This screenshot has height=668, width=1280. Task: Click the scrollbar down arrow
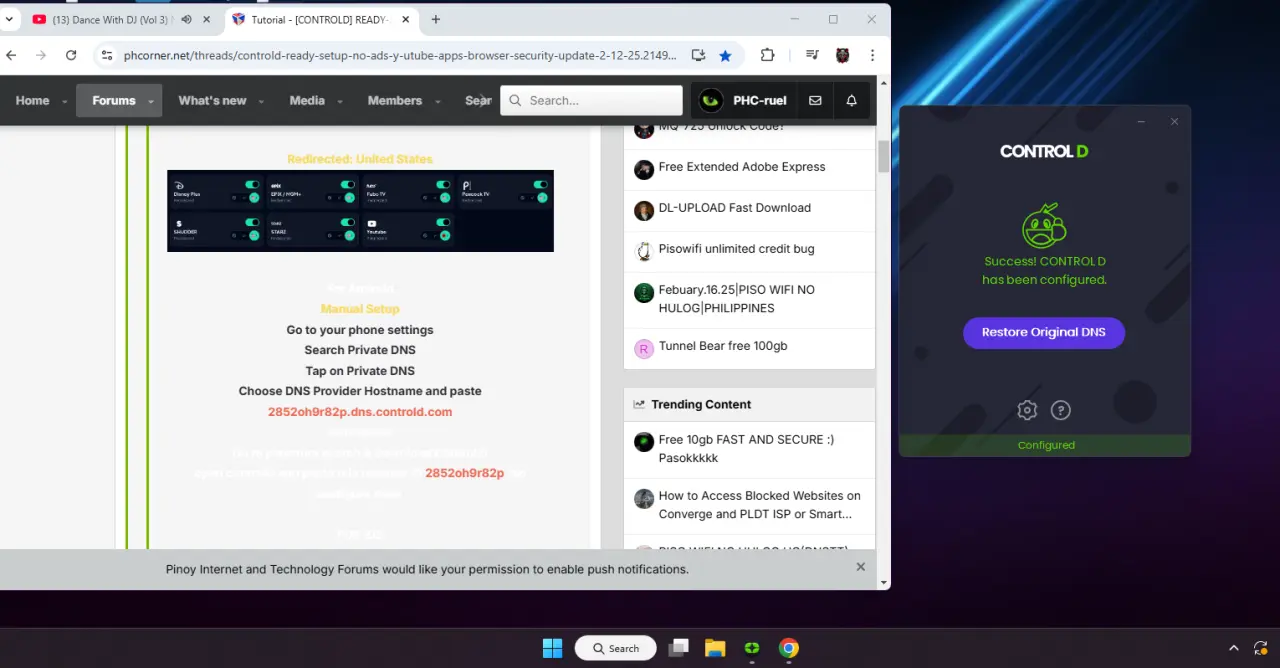pyautogui.click(x=883, y=582)
